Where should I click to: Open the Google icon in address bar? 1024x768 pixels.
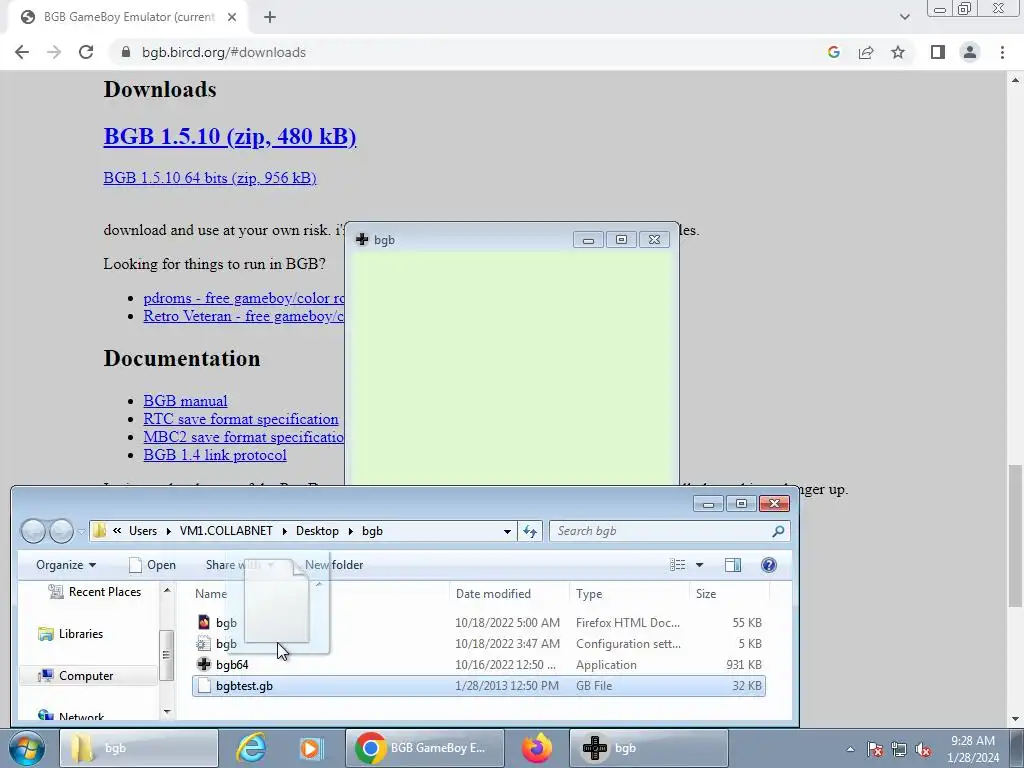[833, 52]
